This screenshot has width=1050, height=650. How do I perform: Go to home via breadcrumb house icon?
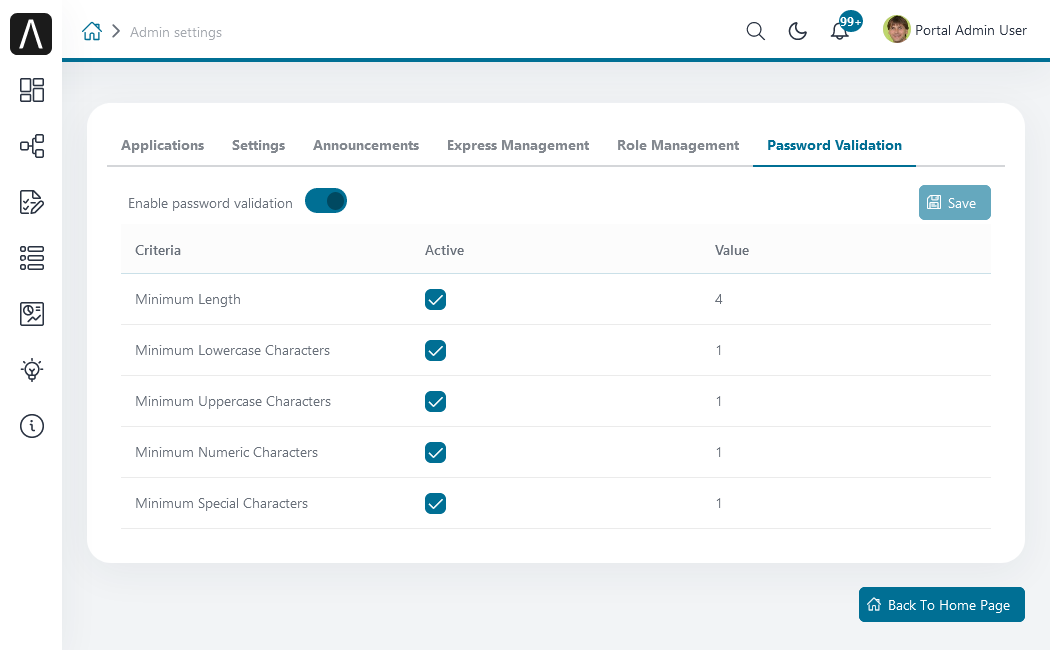(x=92, y=31)
